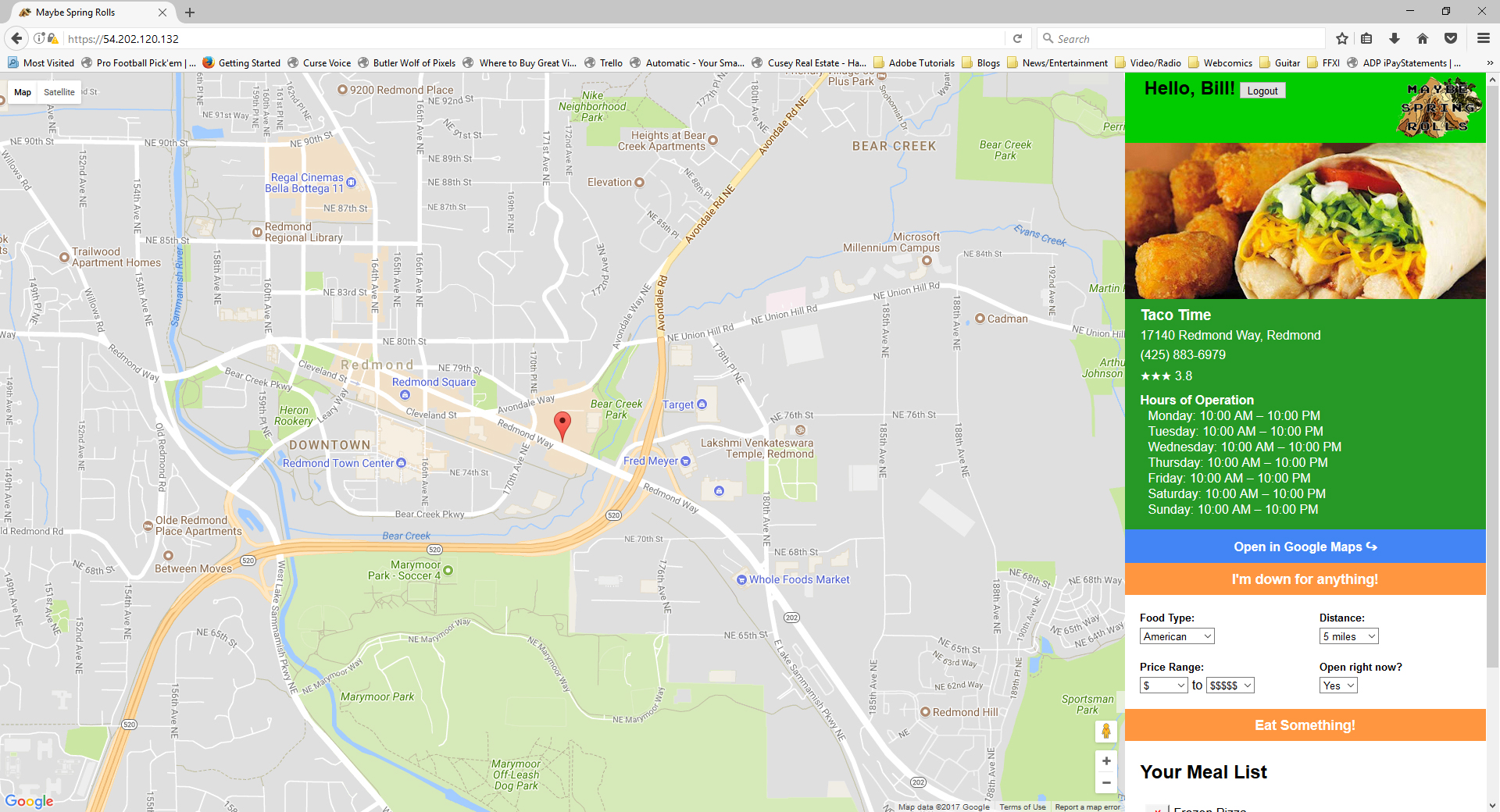
Task: Open the Webcomics bookmark folder
Action: click(1220, 63)
